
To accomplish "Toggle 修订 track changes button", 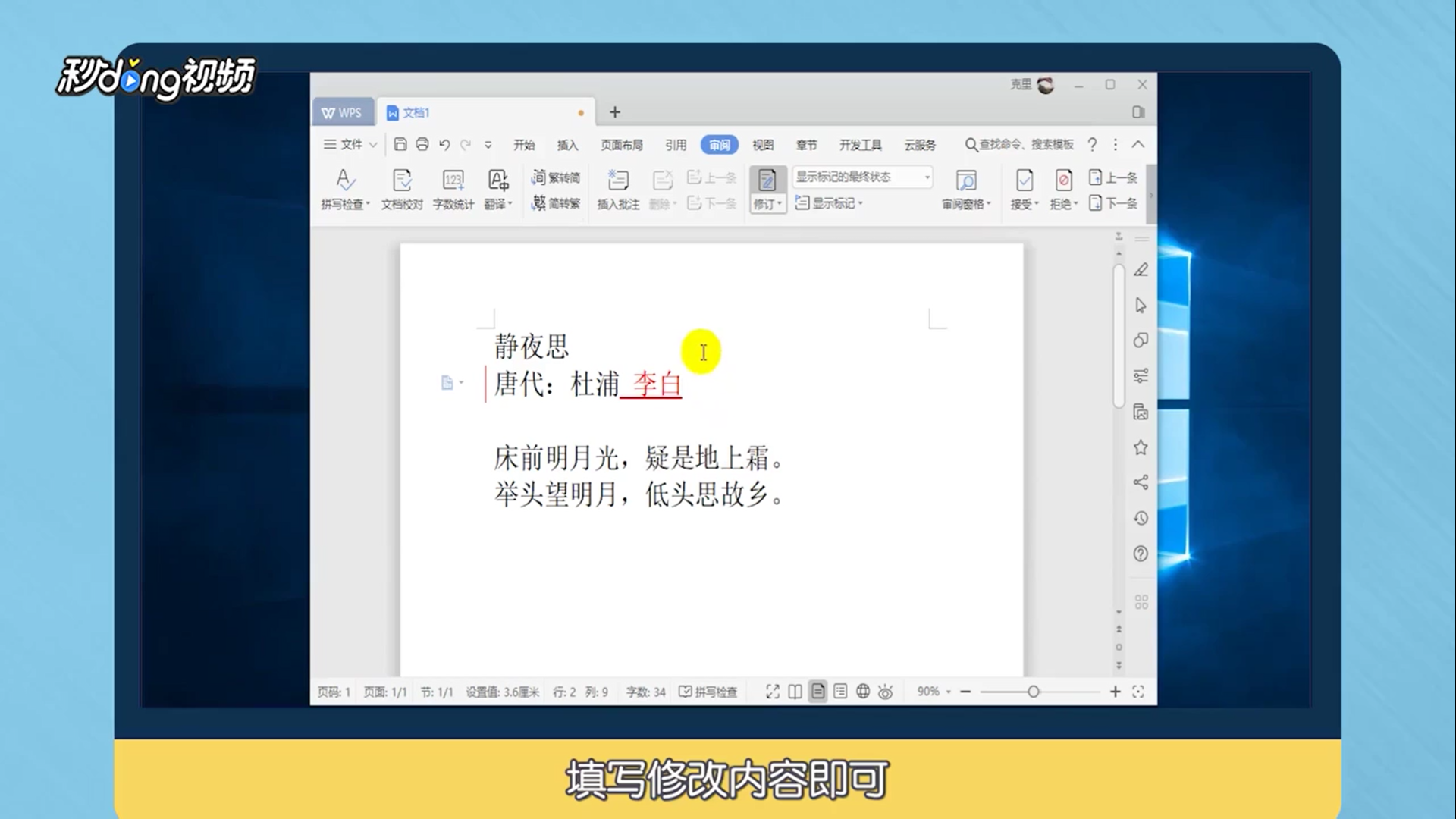I will tap(767, 189).
